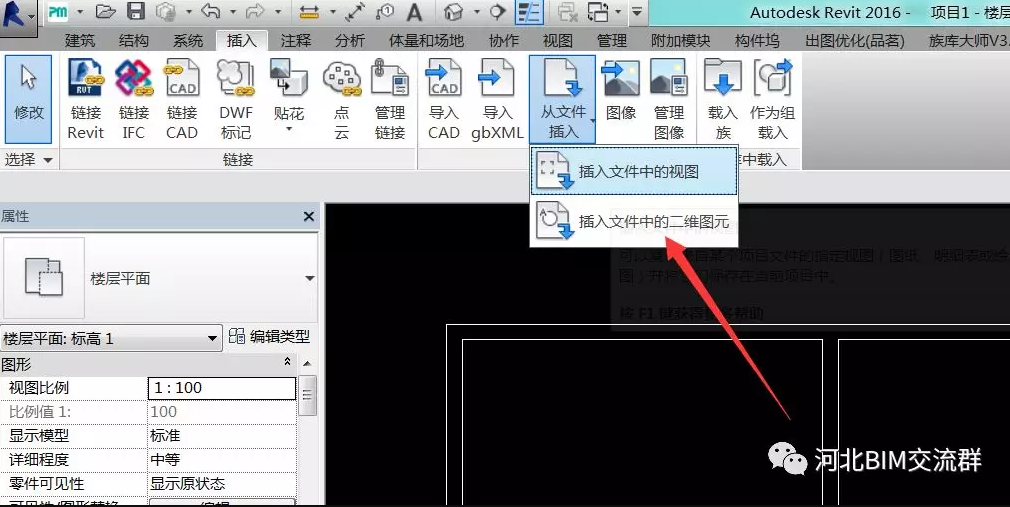Switch to the 系统 ribbon tab

coord(188,41)
